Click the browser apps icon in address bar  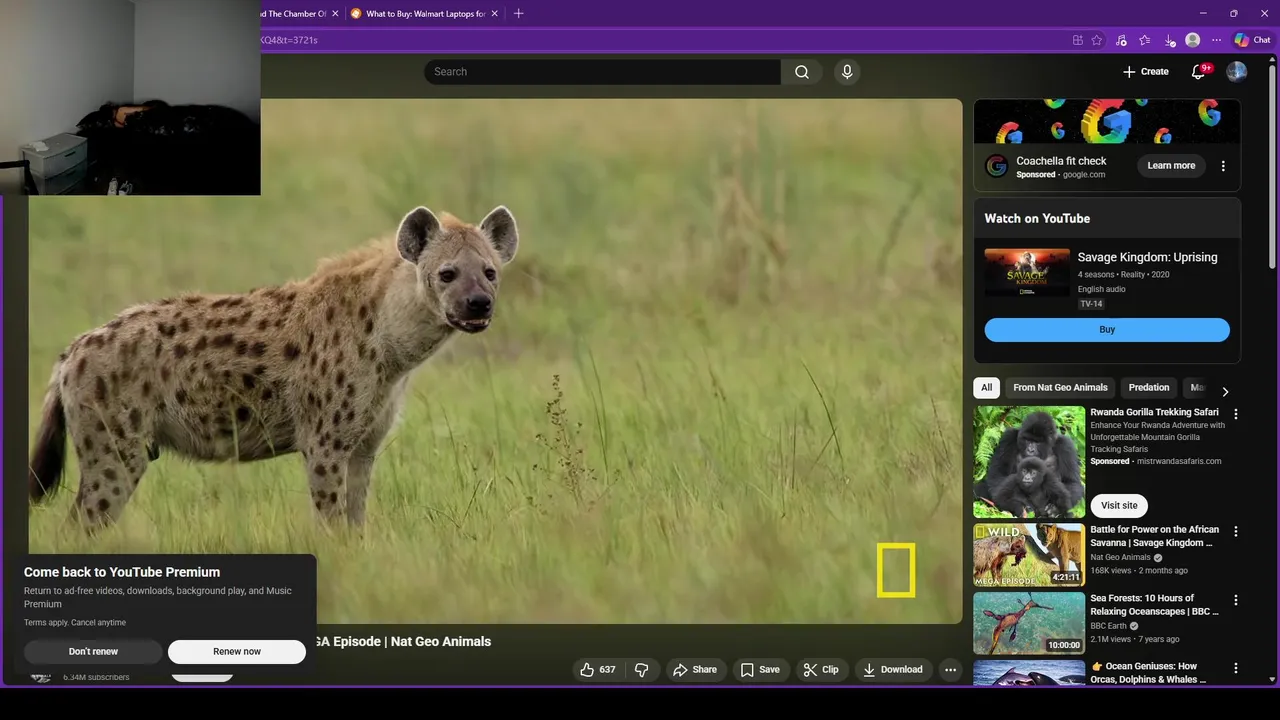[x=1077, y=40]
